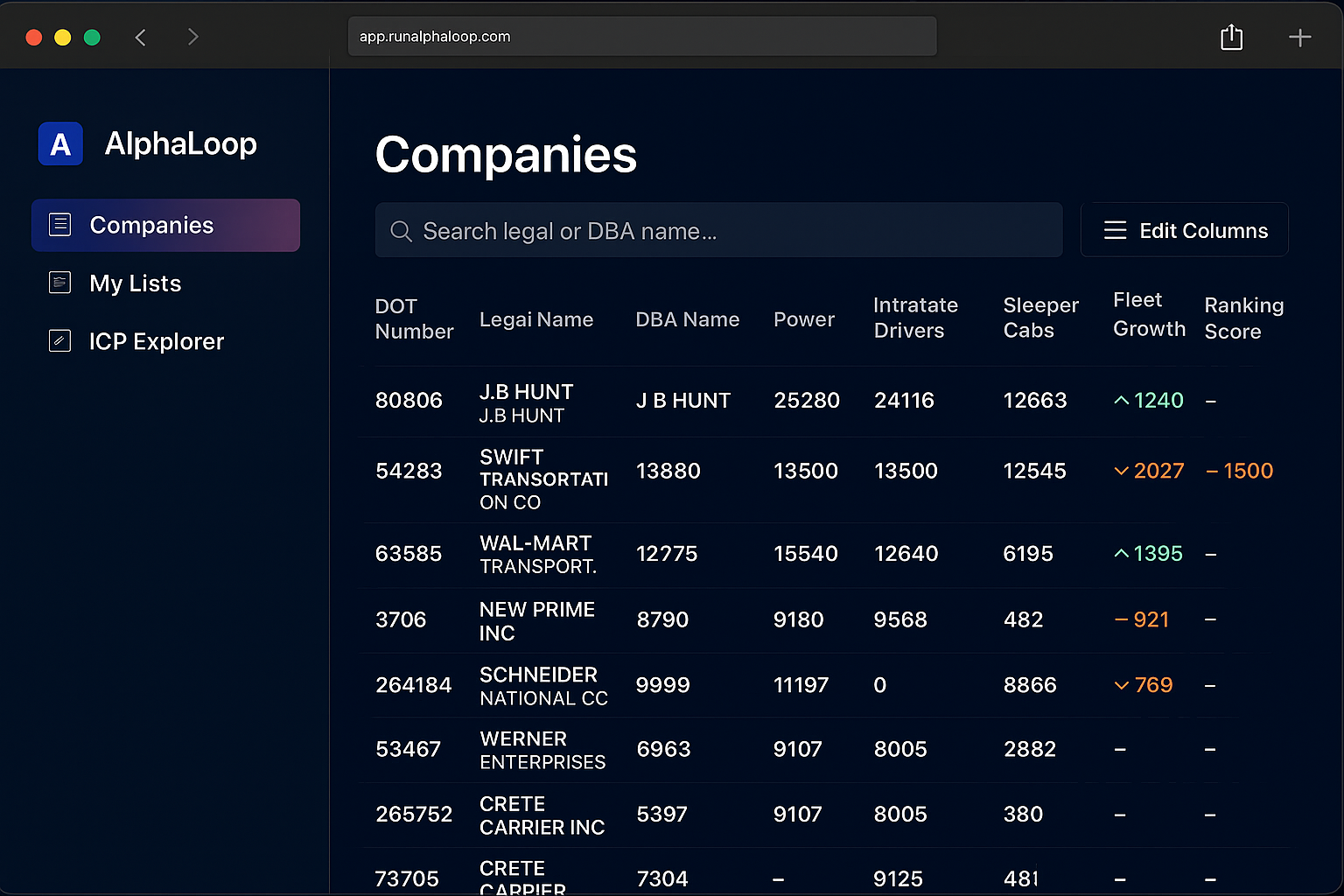Sort by the Fleet Growth column header

click(x=1147, y=315)
